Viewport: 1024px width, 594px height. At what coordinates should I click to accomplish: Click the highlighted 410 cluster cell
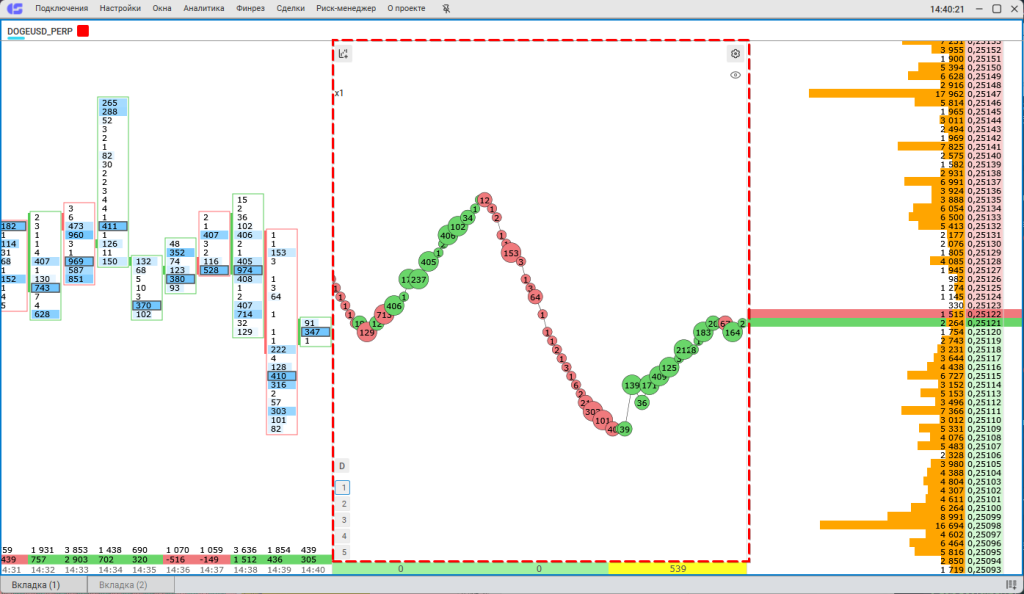point(281,376)
